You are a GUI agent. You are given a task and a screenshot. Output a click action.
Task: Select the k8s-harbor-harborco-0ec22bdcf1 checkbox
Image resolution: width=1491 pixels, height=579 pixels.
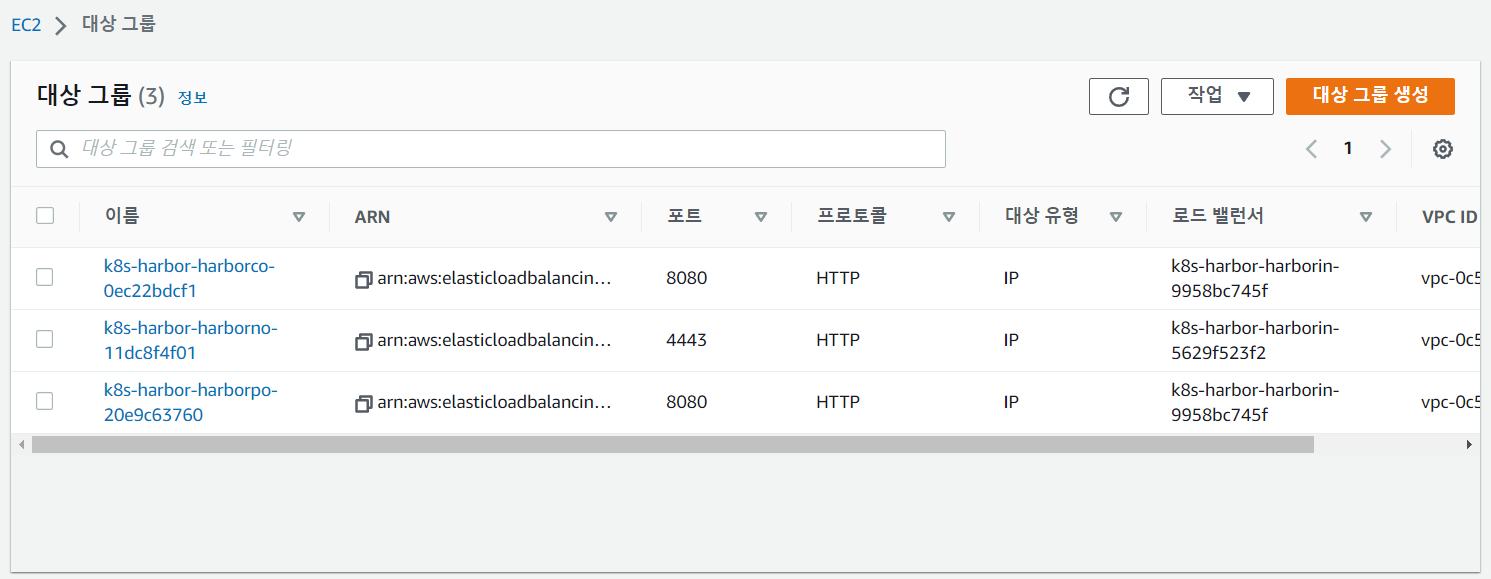click(x=45, y=277)
